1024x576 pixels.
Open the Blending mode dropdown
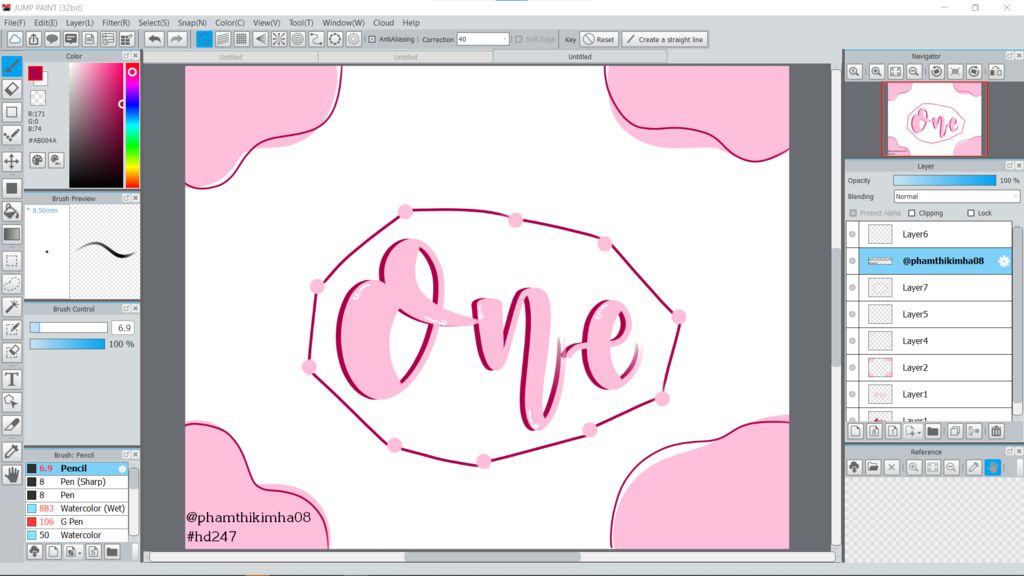tap(956, 197)
